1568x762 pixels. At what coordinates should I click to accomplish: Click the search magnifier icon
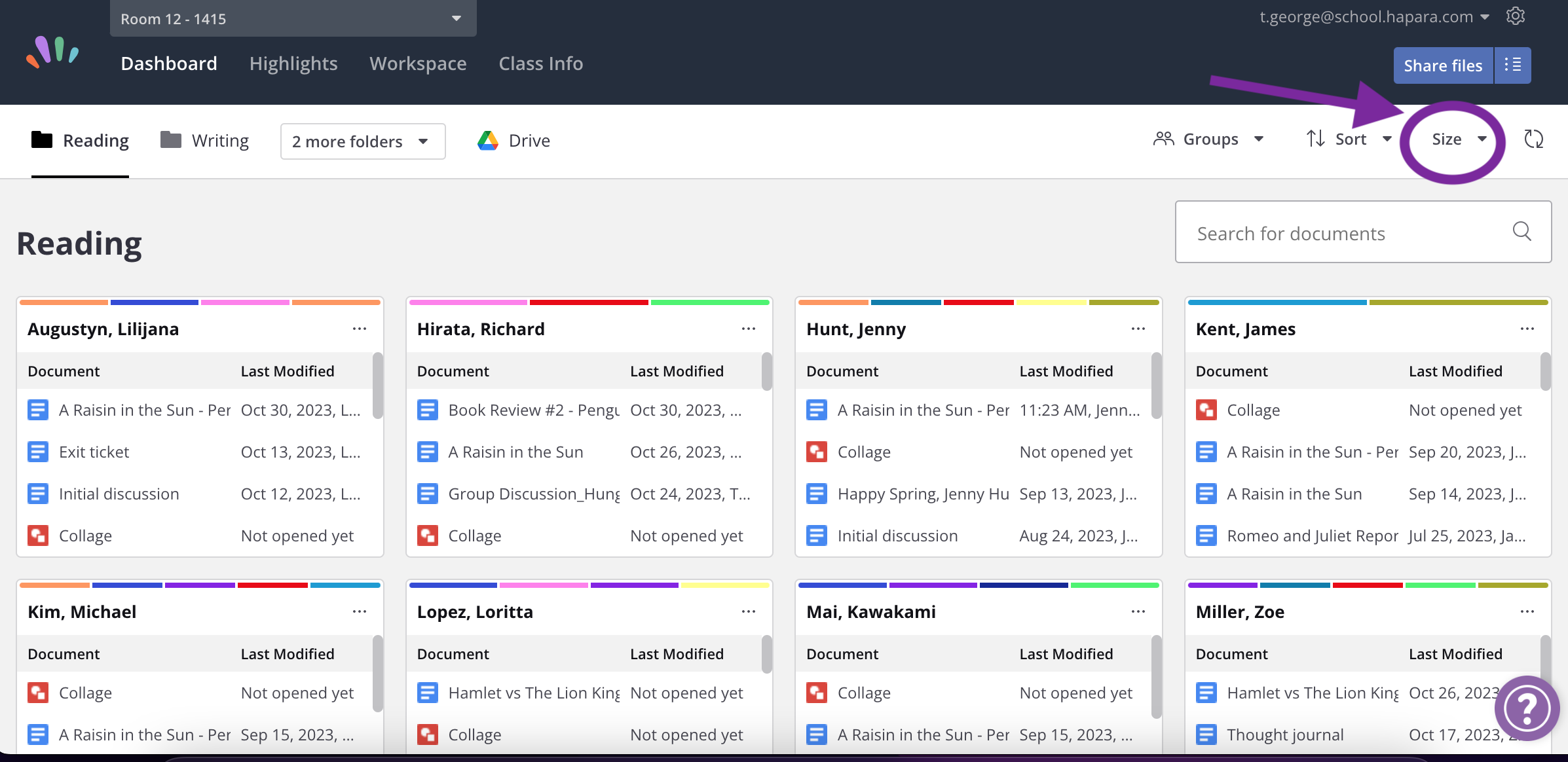[x=1521, y=232]
